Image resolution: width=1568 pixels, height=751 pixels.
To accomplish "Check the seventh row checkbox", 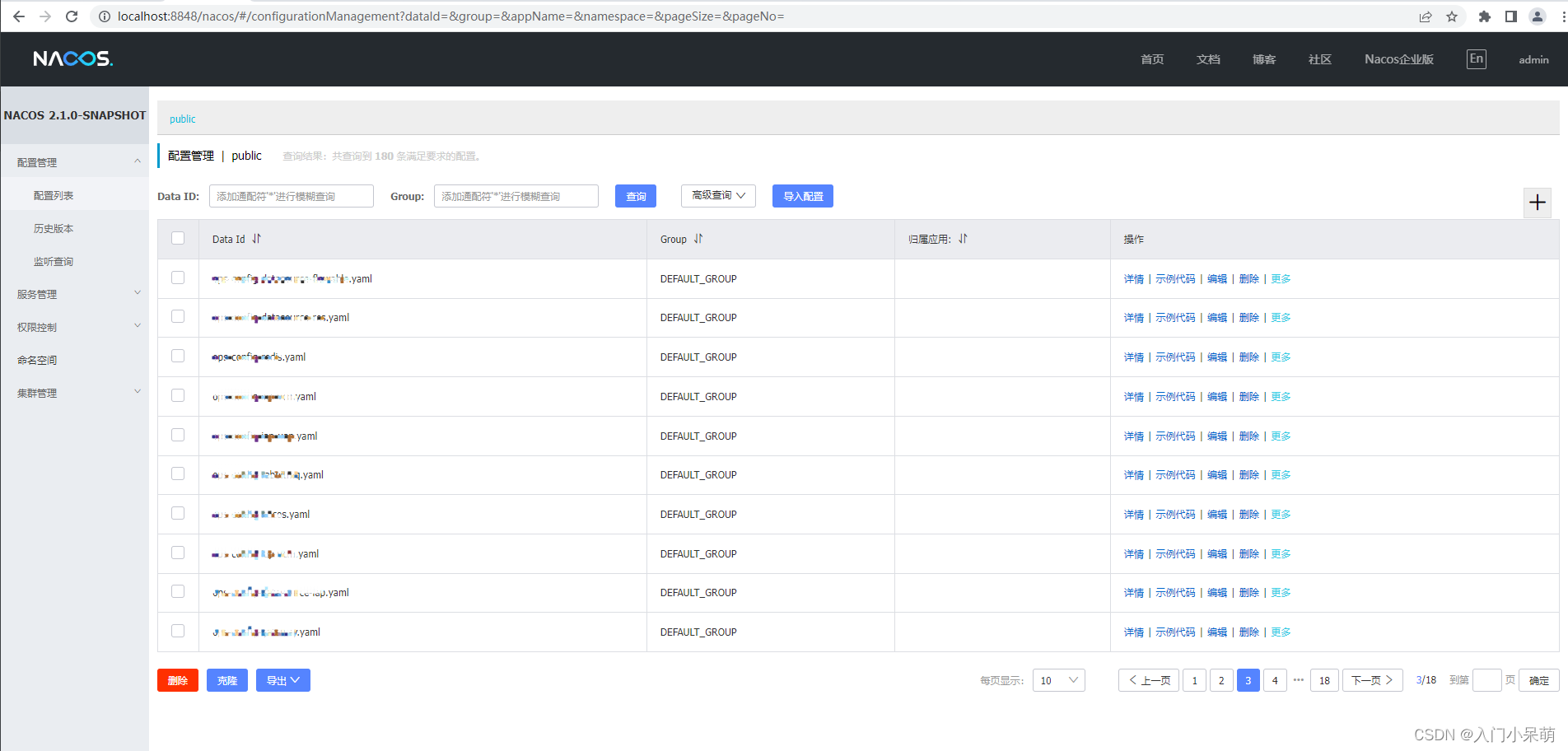I will pos(178,513).
